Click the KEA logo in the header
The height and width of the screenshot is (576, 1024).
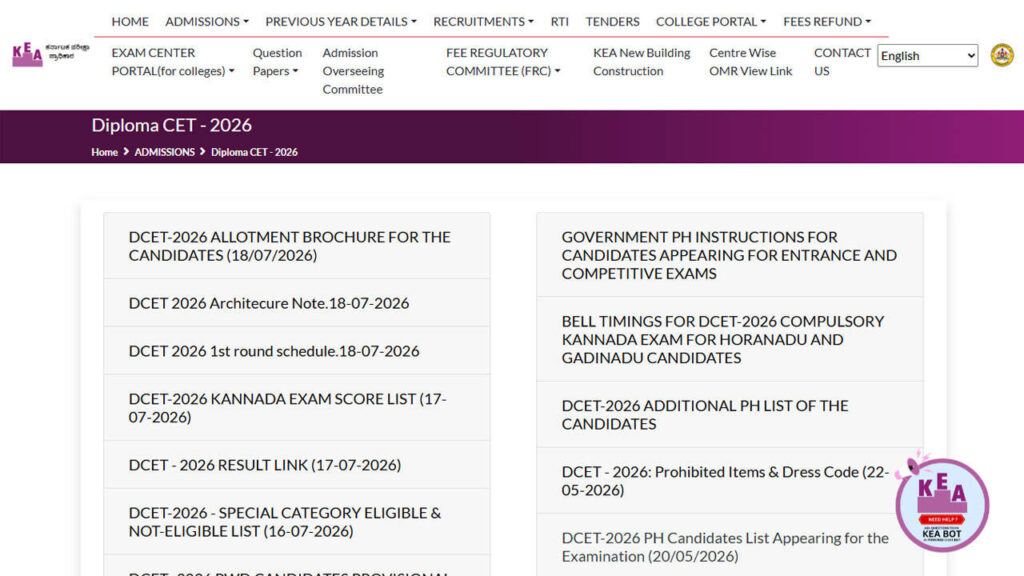click(50, 55)
